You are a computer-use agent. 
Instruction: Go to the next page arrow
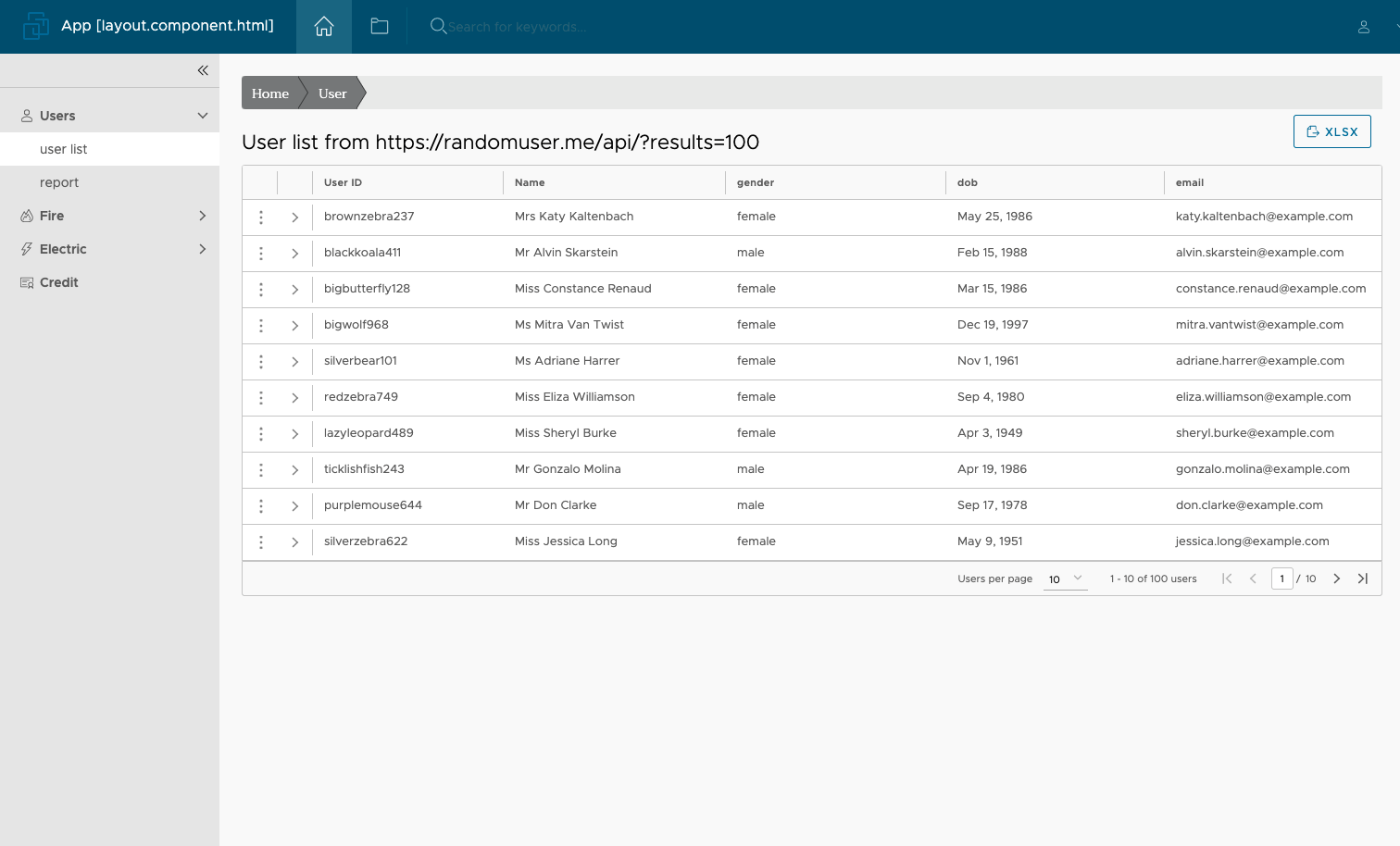tap(1336, 579)
